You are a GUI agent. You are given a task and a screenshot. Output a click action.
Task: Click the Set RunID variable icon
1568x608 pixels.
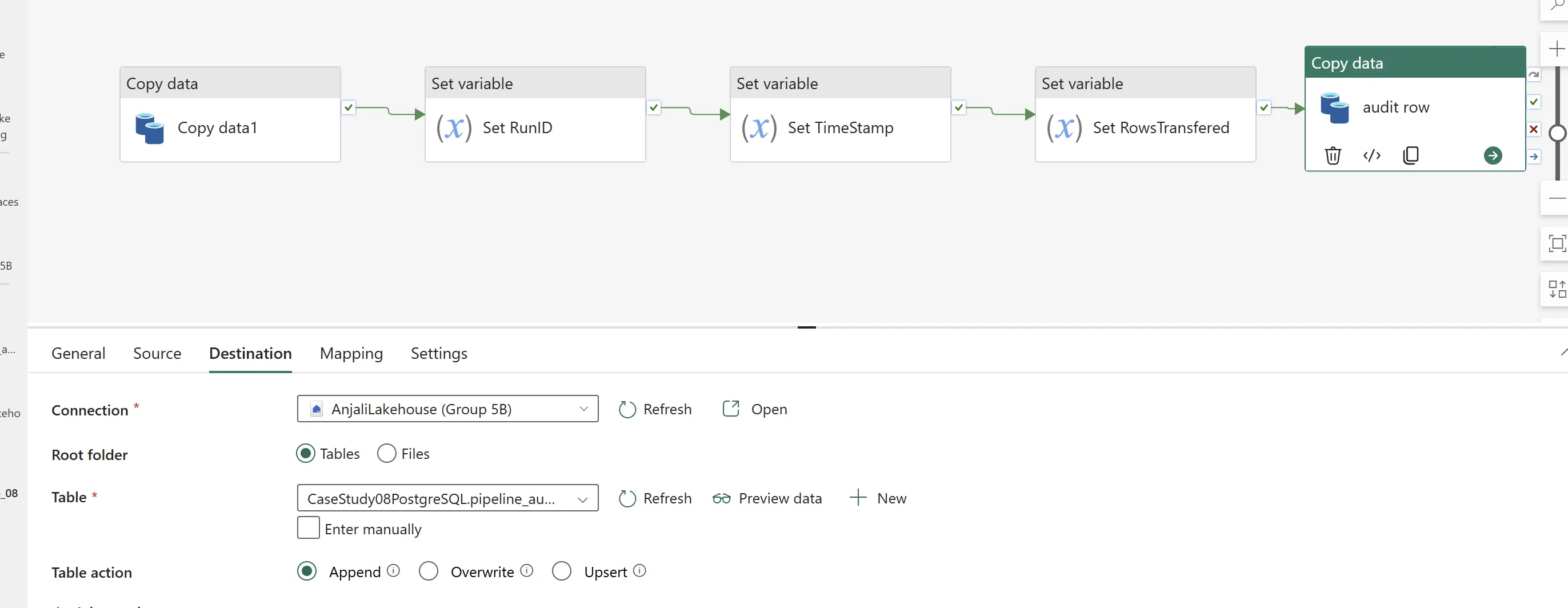pyautogui.click(x=454, y=129)
